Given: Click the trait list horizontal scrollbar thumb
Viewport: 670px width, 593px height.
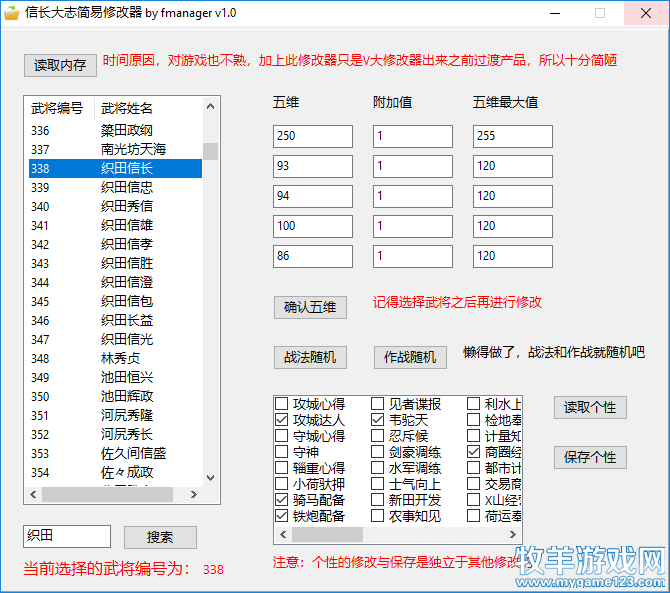Looking at the screenshot, I should [x=327, y=534].
